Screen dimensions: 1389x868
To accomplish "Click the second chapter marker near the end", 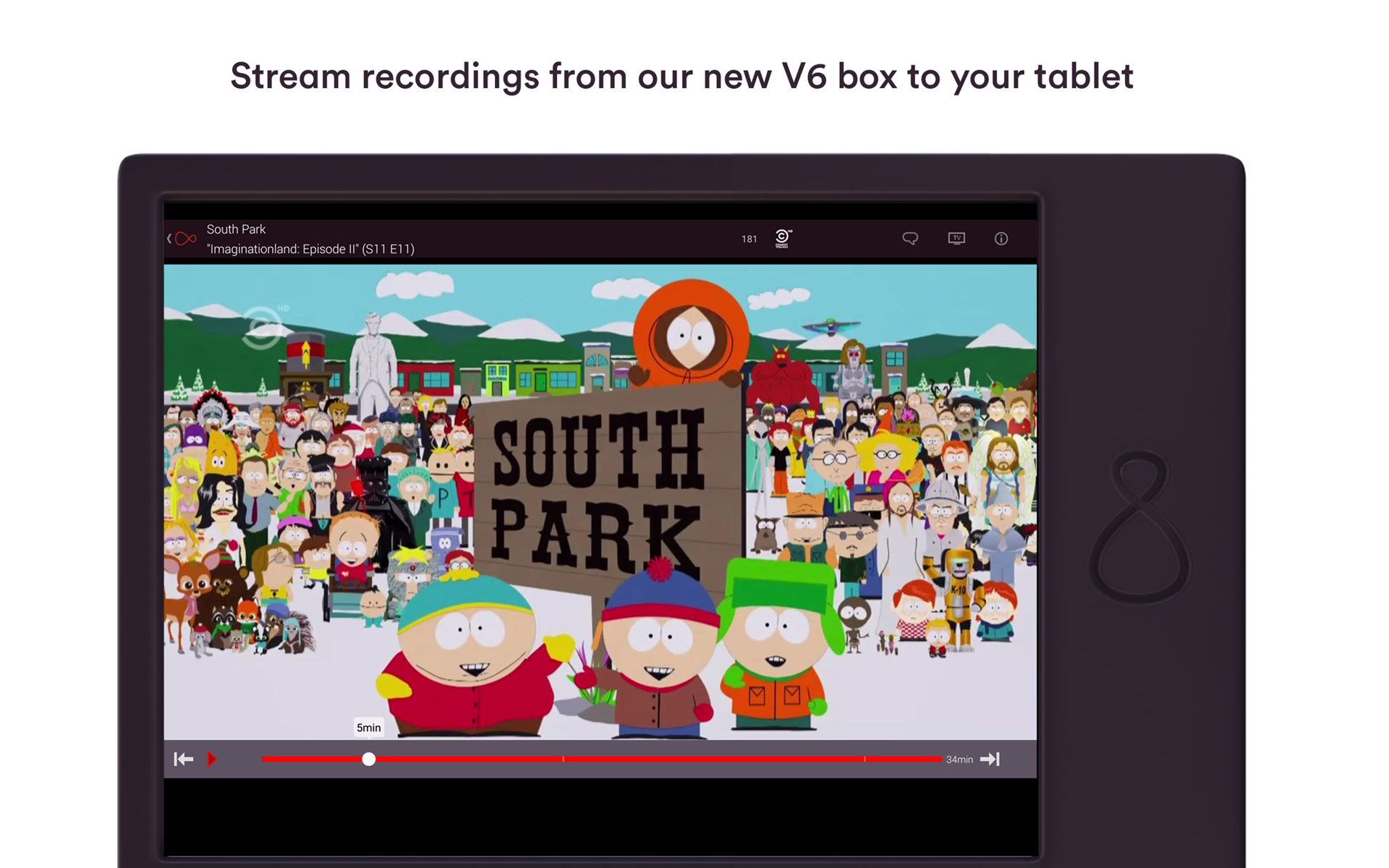I will pos(865,759).
